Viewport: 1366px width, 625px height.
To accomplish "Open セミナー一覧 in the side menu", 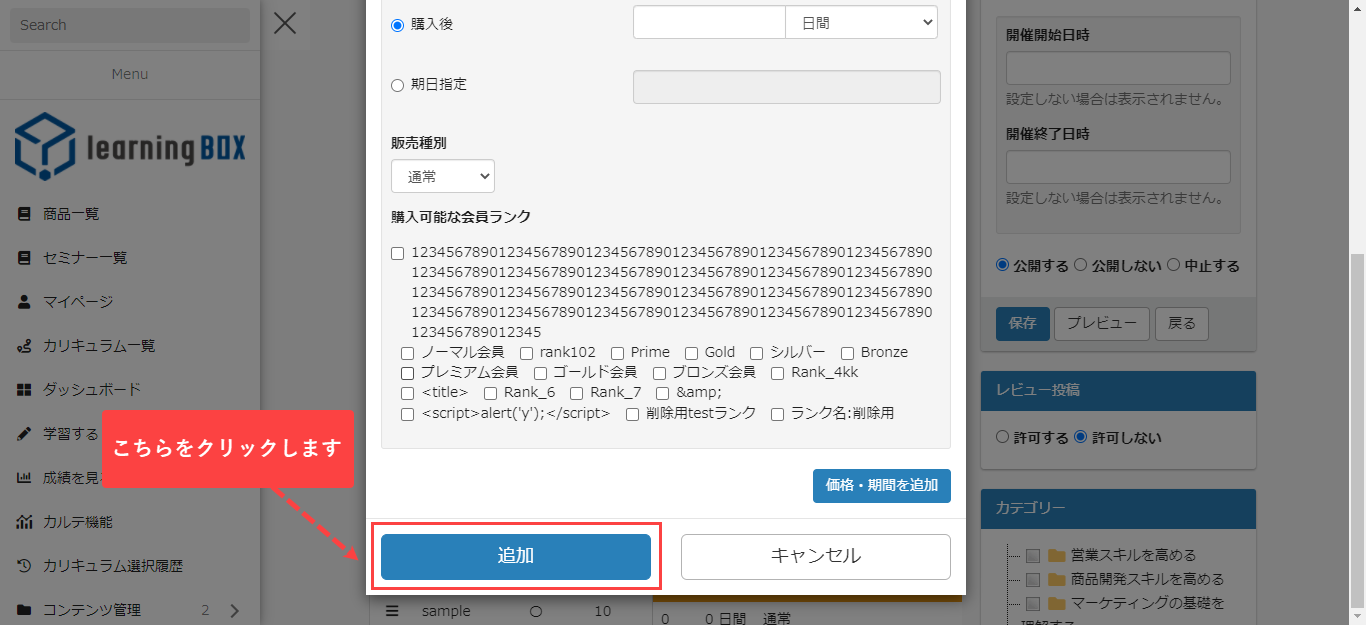I will (x=85, y=258).
